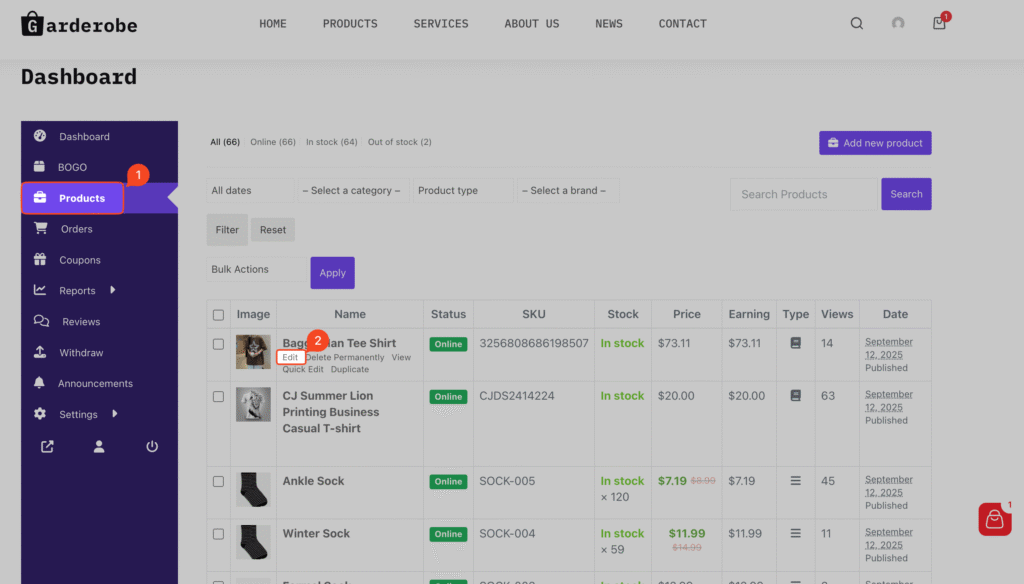1024x584 pixels.
Task: Go to PRODUCTS in top navigation
Action: pyautogui.click(x=350, y=24)
